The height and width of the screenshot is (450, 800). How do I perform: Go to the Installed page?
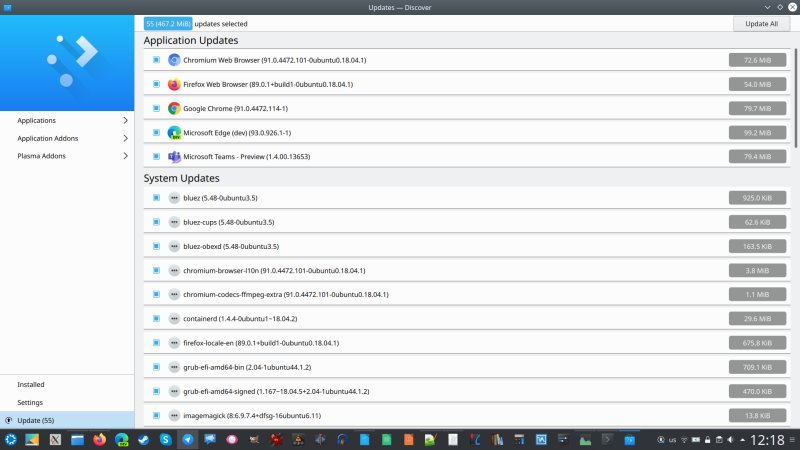67,385
